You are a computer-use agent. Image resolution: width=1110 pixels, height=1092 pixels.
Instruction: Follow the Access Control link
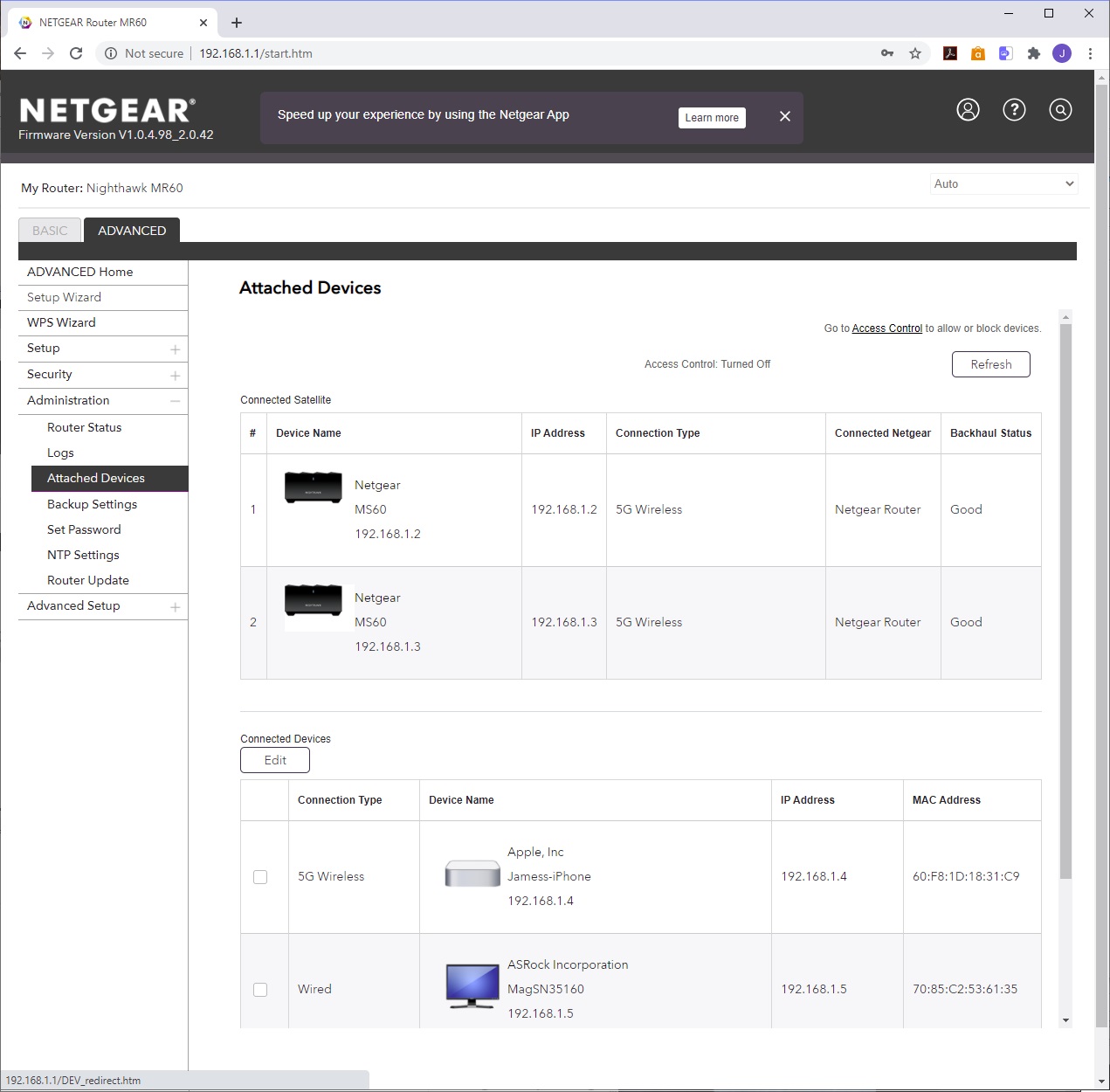pos(886,328)
